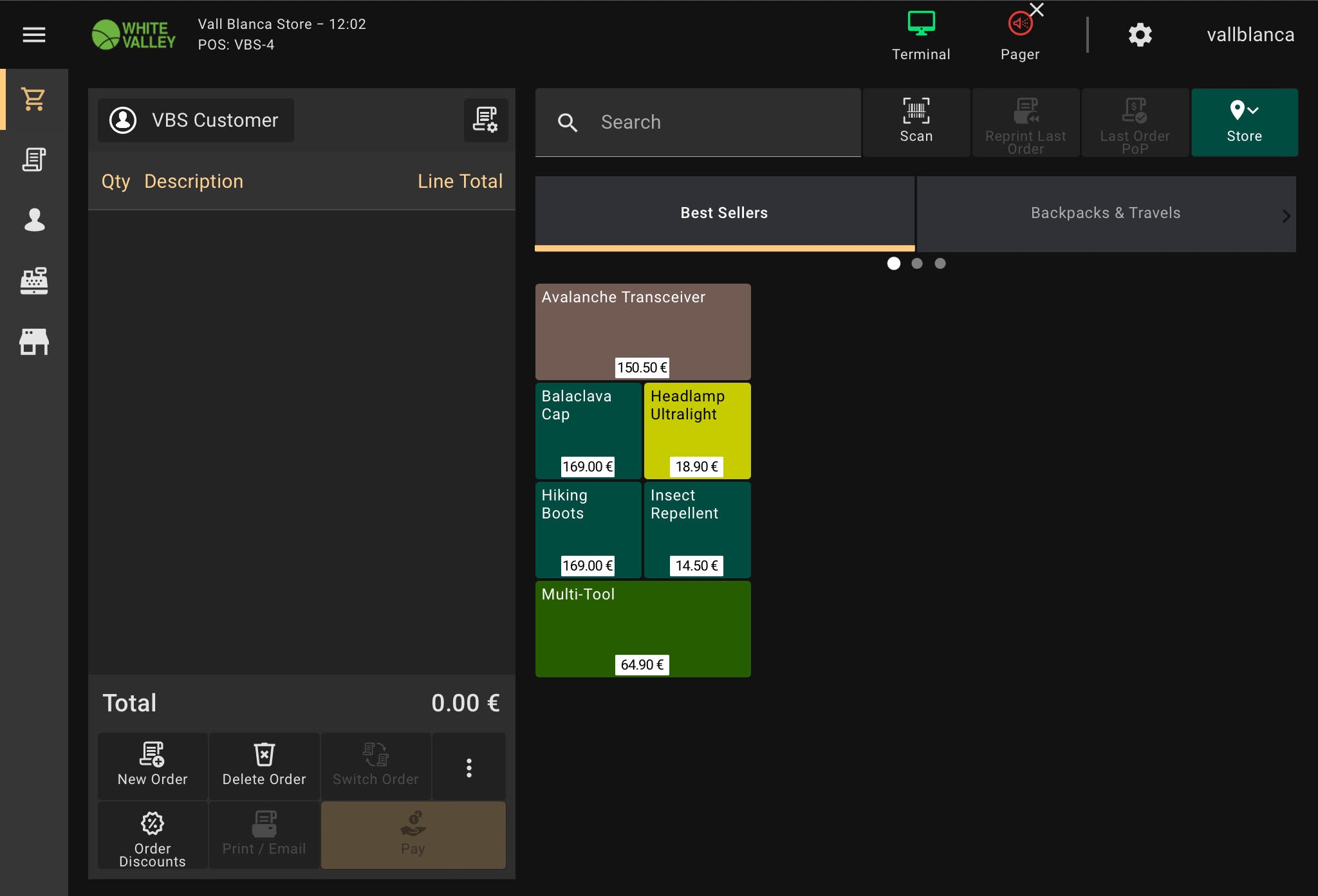
Task: Expand more order actions menu
Action: [x=469, y=767]
